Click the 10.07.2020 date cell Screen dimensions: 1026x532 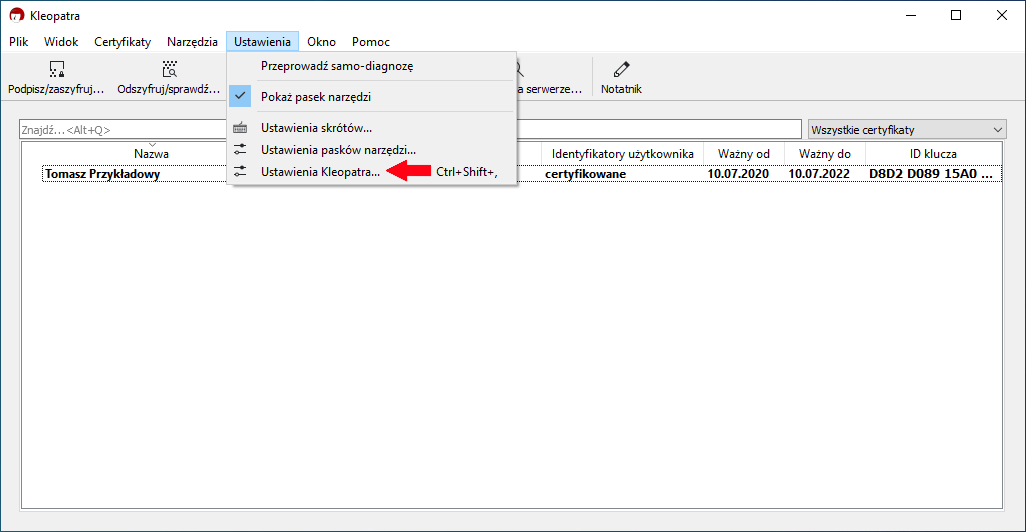(738, 174)
